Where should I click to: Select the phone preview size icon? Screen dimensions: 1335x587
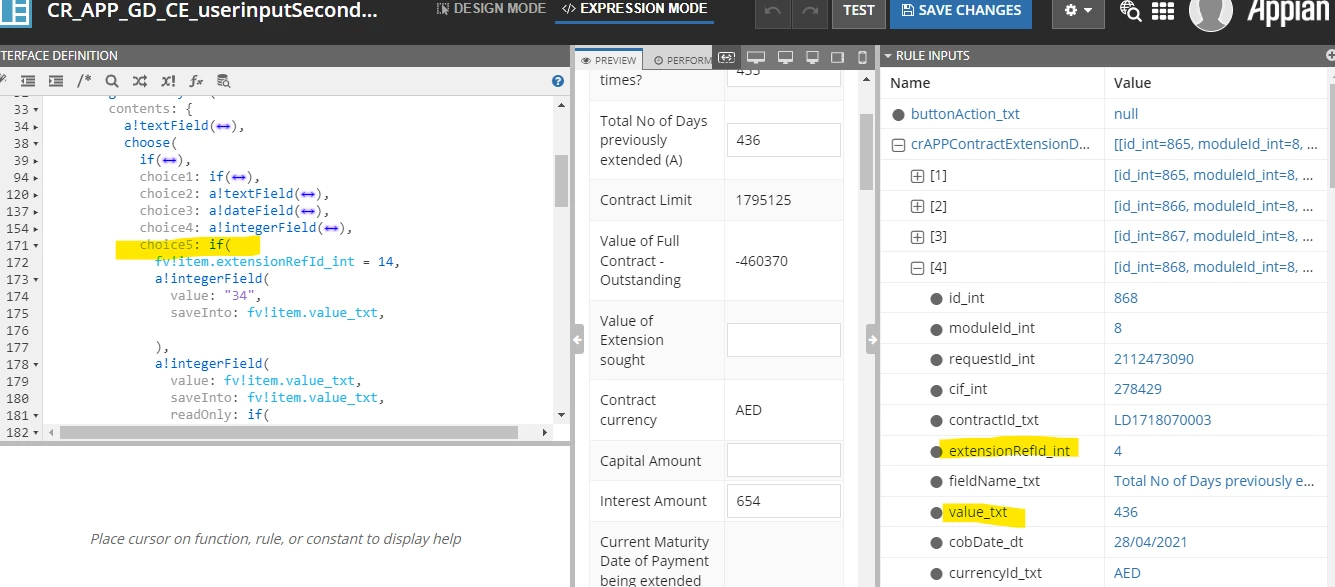click(x=864, y=57)
